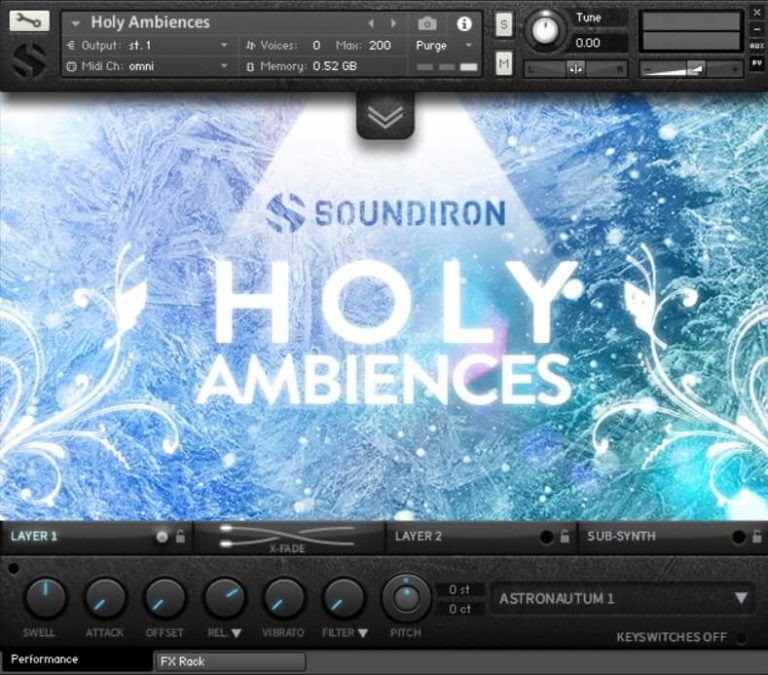Show instrument info with the i icon
Viewport: 768px width, 675px height.
(463, 24)
